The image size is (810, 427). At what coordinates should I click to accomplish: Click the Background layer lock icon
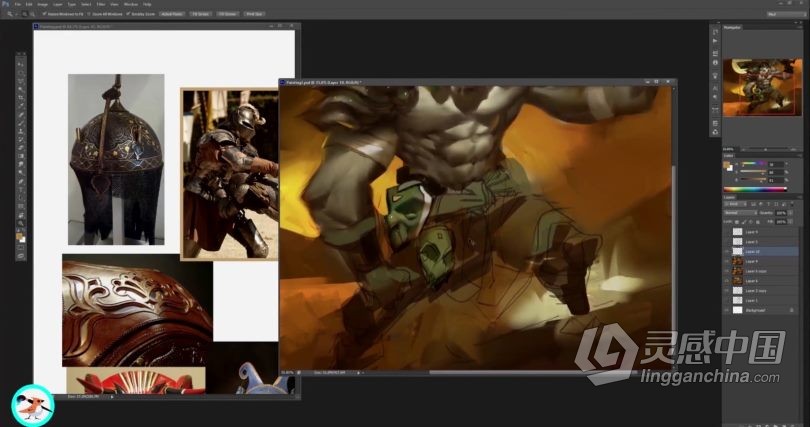coord(791,310)
